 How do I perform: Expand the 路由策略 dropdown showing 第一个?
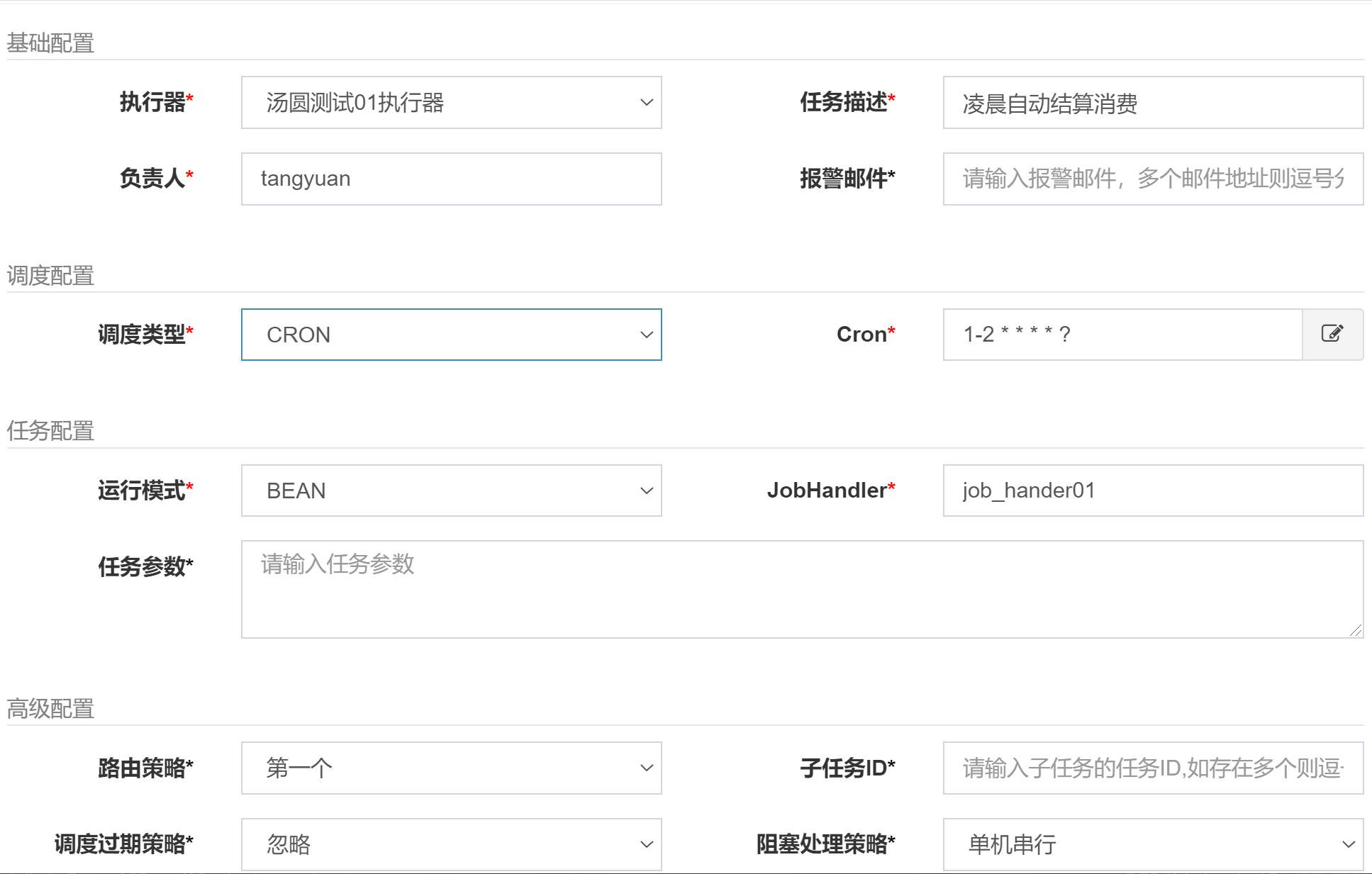(x=451, y=768)
